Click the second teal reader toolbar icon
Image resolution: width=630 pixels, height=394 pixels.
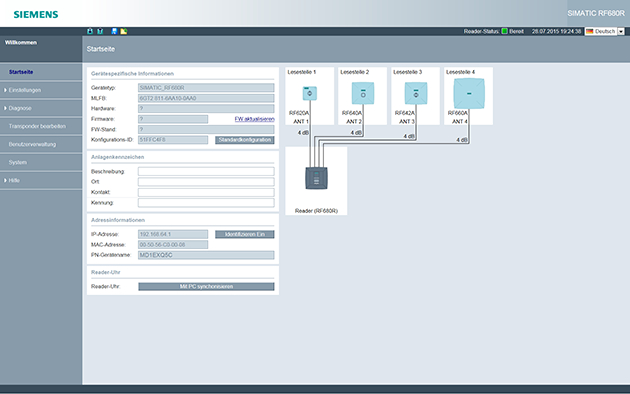click(x=100, y=31)
